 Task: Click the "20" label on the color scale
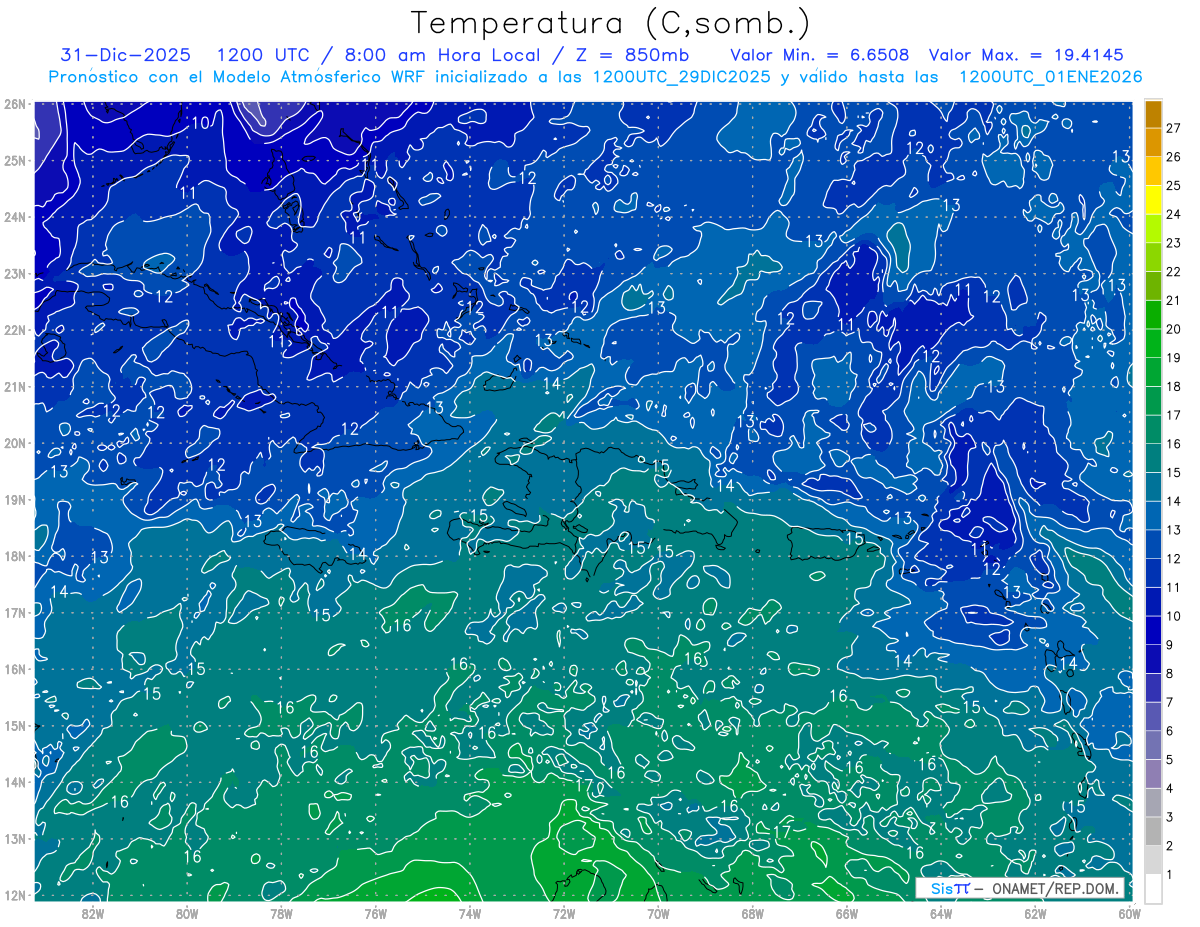tap(1173, 329)
